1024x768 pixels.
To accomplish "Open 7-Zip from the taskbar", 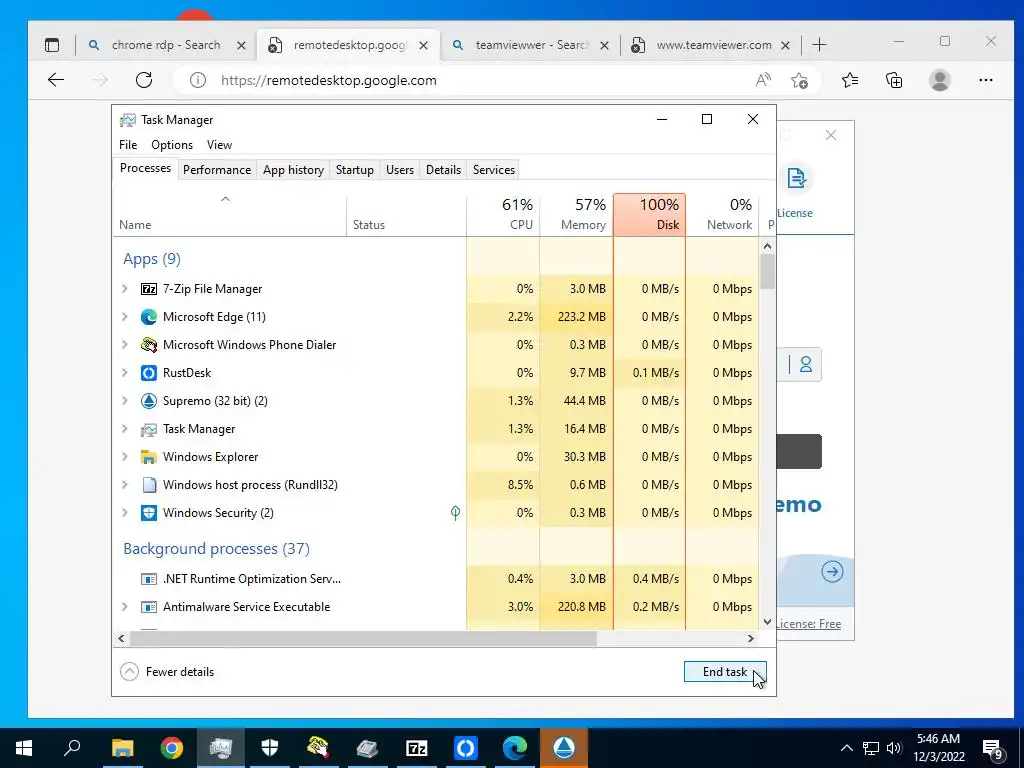I will pyautogui.click(x=417, y=748).
